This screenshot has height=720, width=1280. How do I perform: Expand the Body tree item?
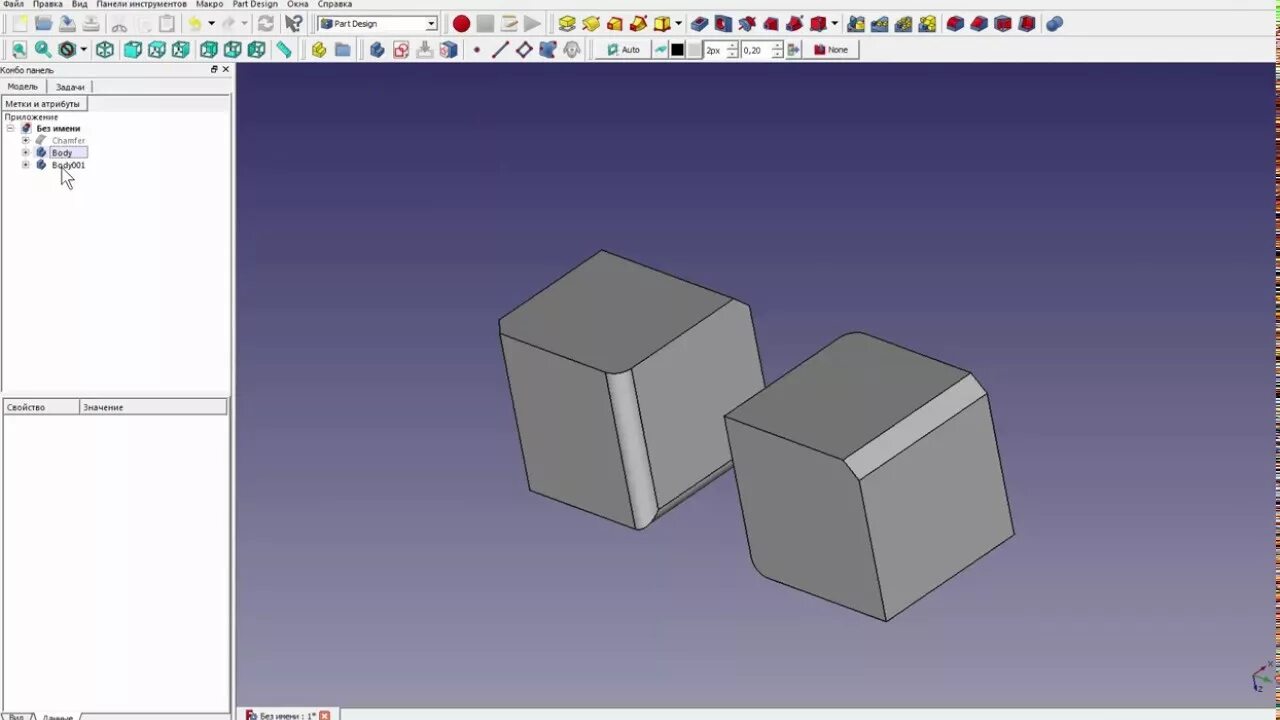[x=26, y=152]
